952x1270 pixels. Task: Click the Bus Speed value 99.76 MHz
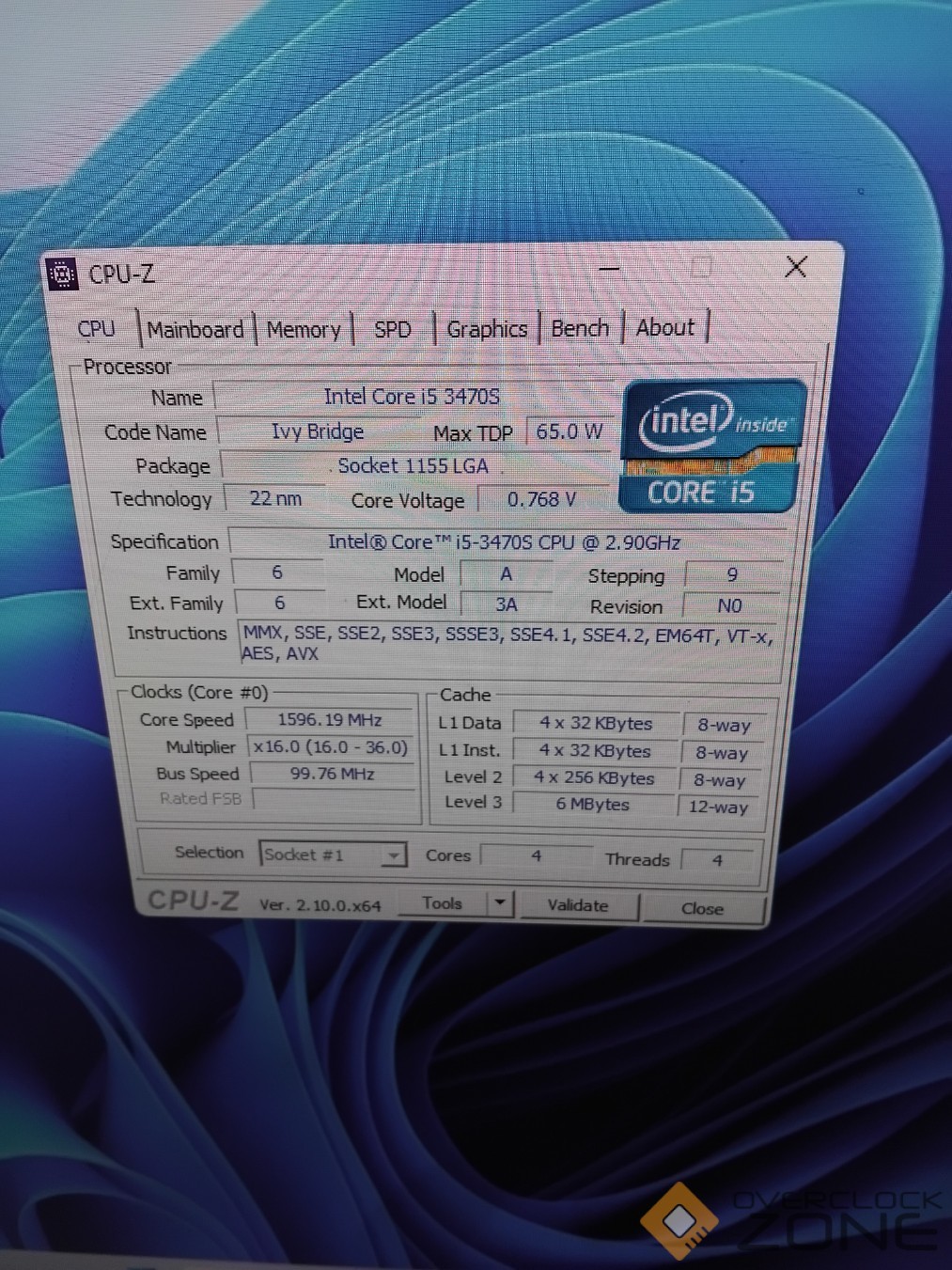333,774
